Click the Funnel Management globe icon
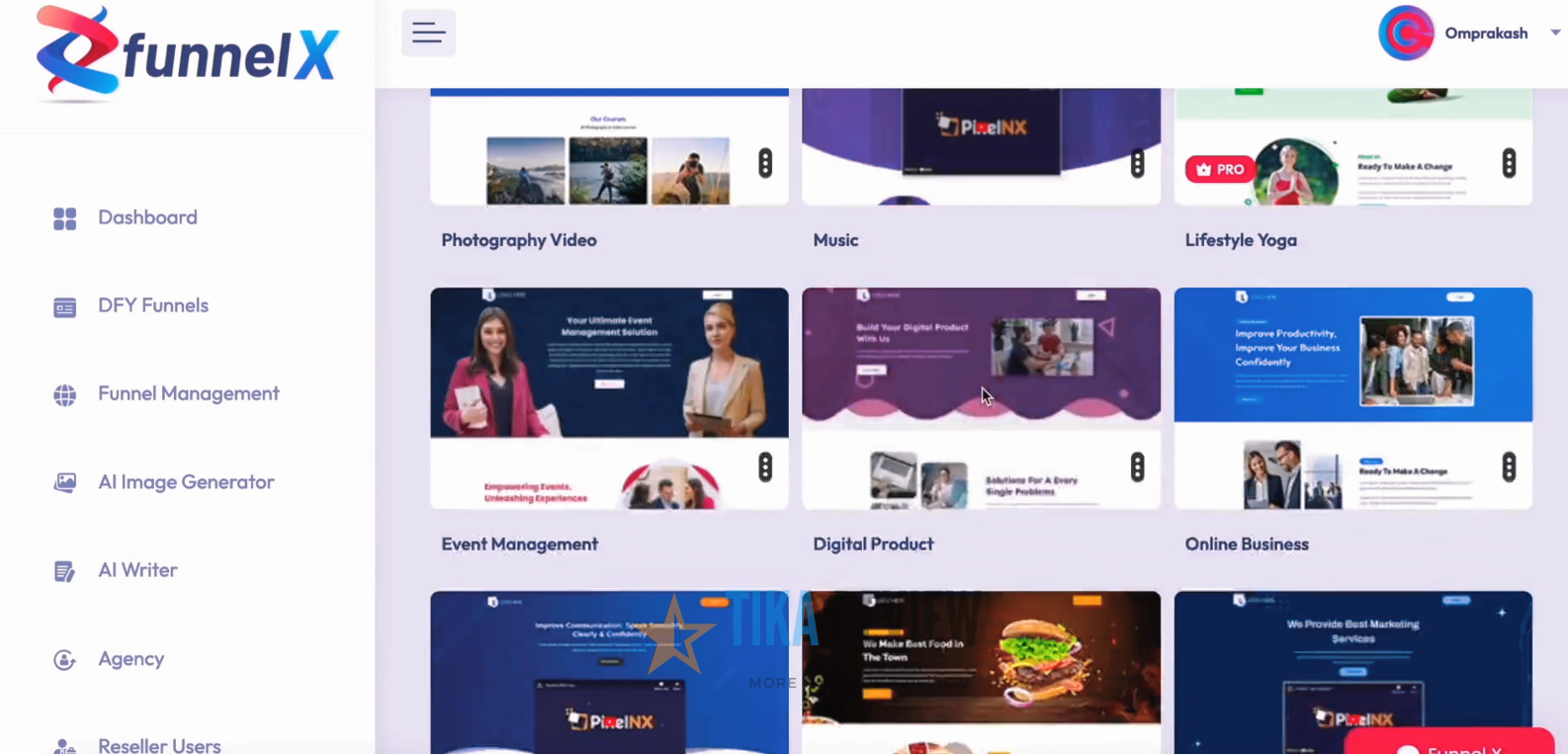 [x=65, y=395]
